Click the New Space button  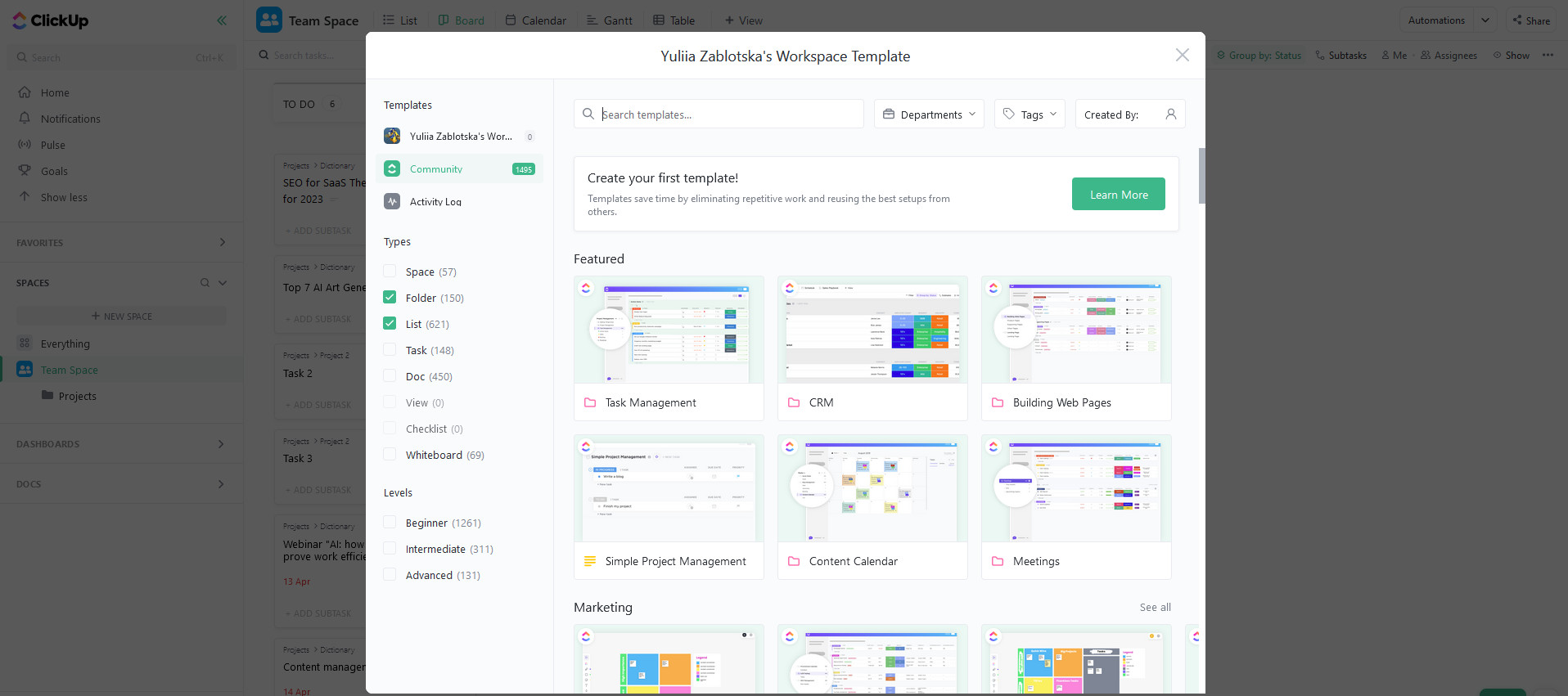coord(121,316)
